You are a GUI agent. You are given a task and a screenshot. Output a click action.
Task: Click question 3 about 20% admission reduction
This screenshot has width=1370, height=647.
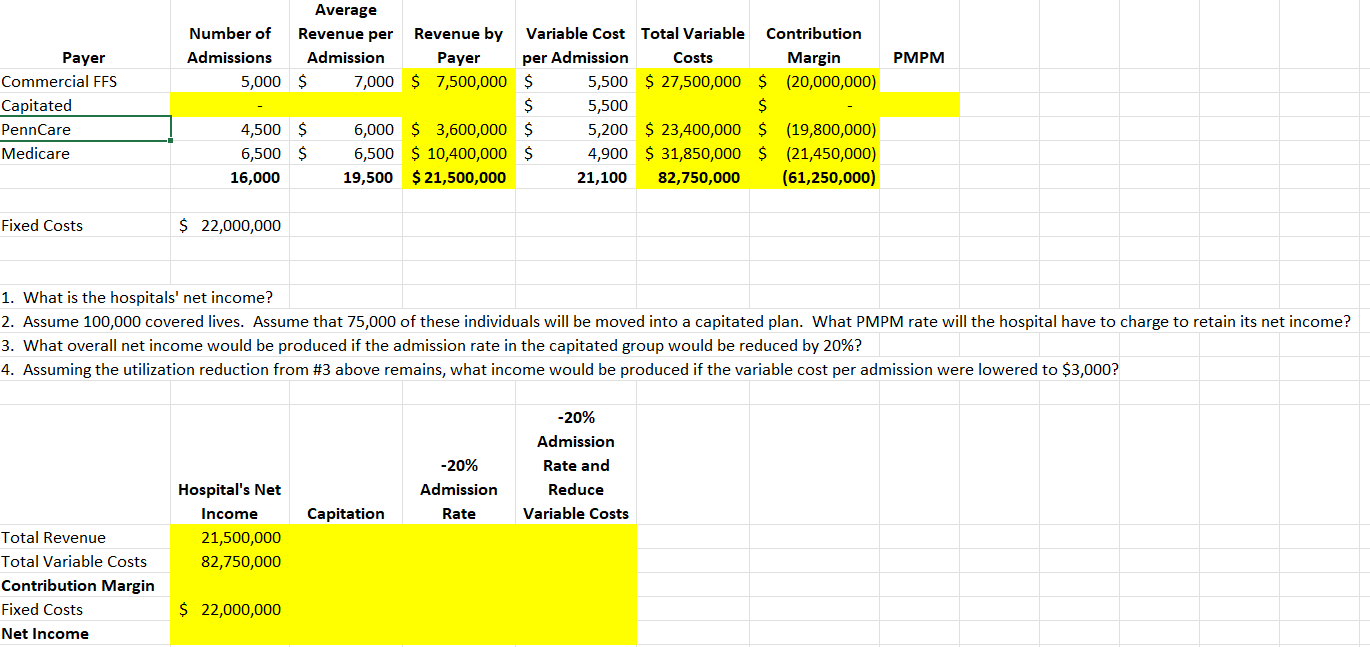(x=432, y=345)
